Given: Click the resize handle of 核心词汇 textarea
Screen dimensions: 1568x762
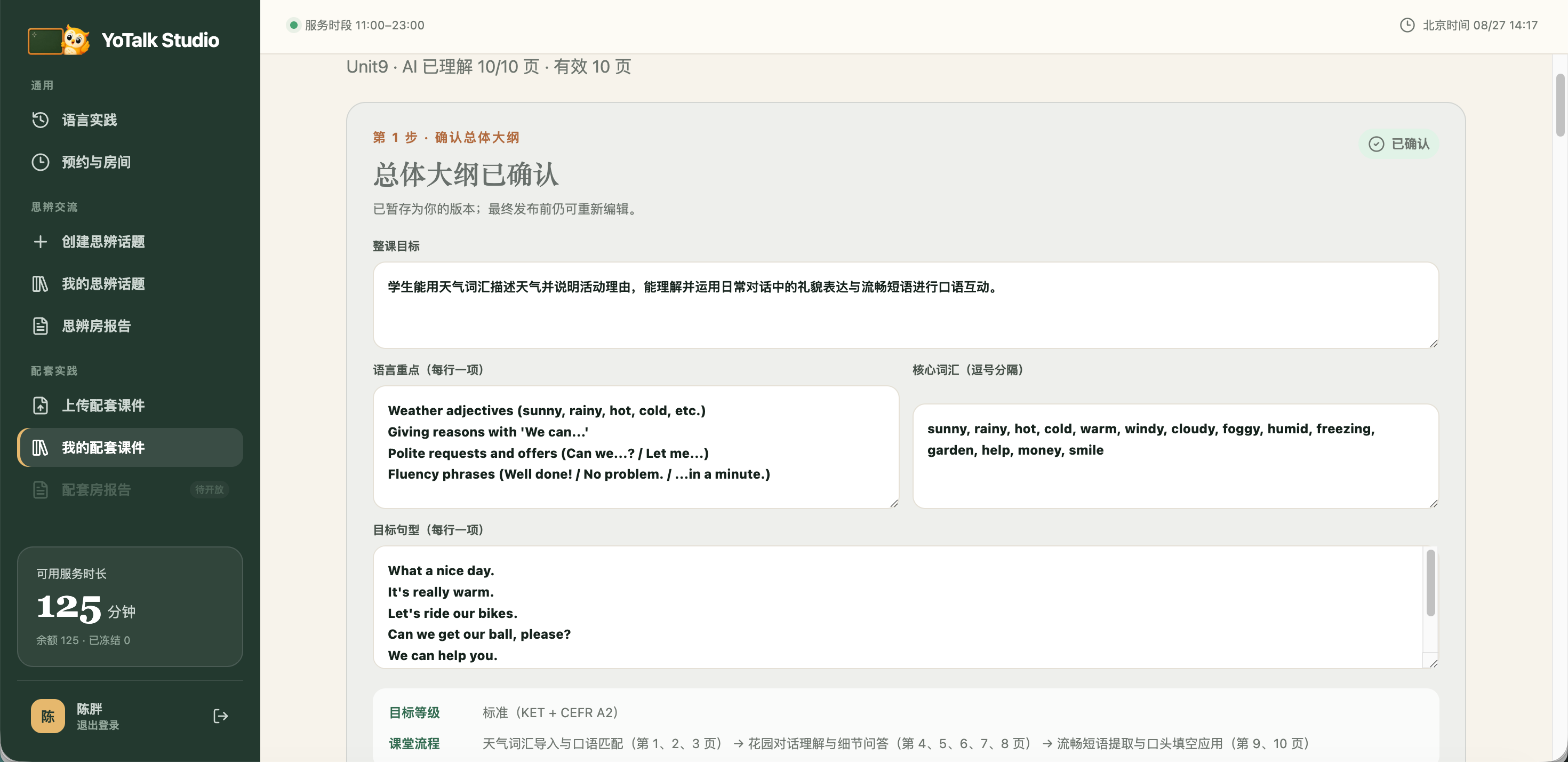Looking at the screenshot, I should tap(1433, 503).
